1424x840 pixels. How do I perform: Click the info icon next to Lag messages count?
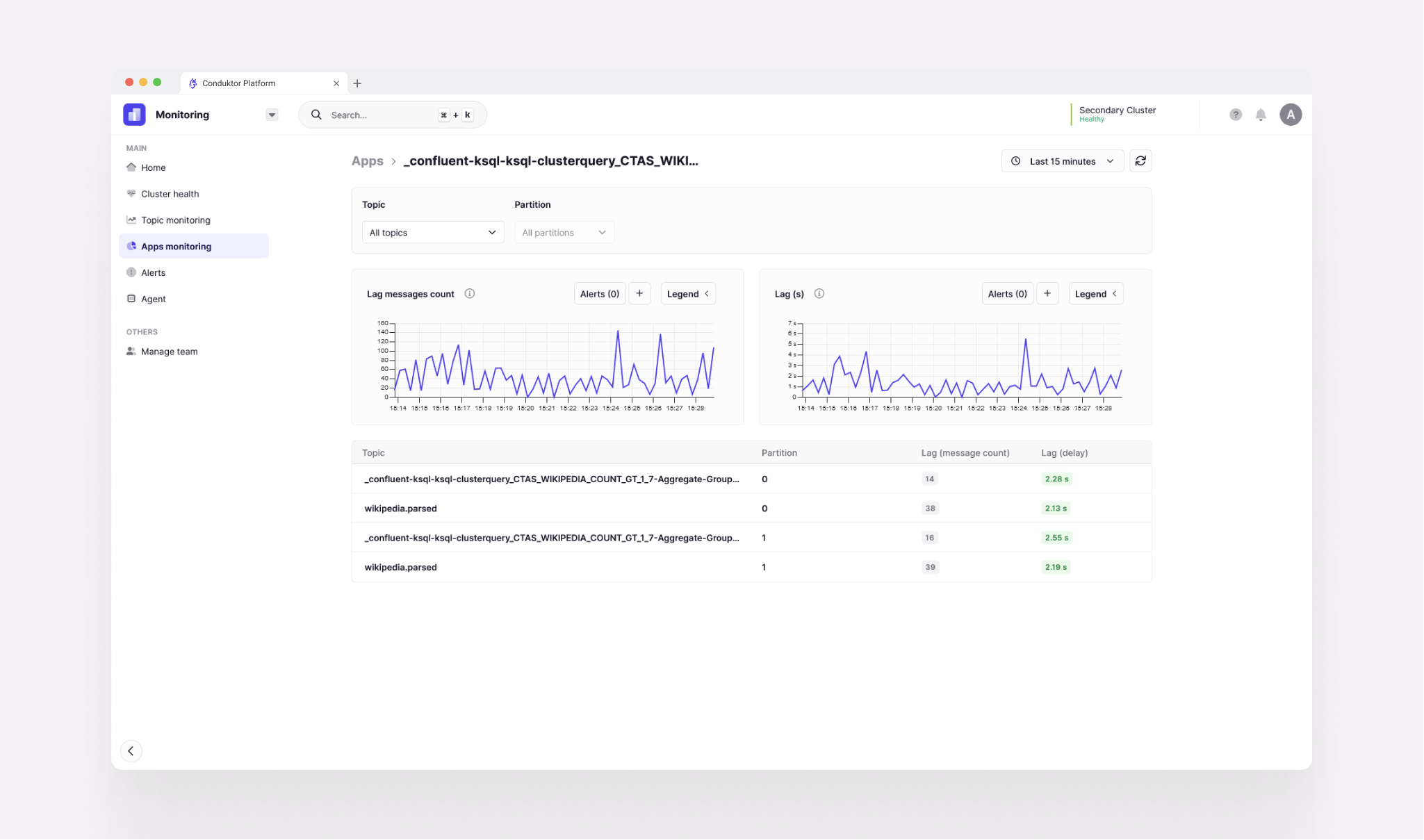[470, 294]
